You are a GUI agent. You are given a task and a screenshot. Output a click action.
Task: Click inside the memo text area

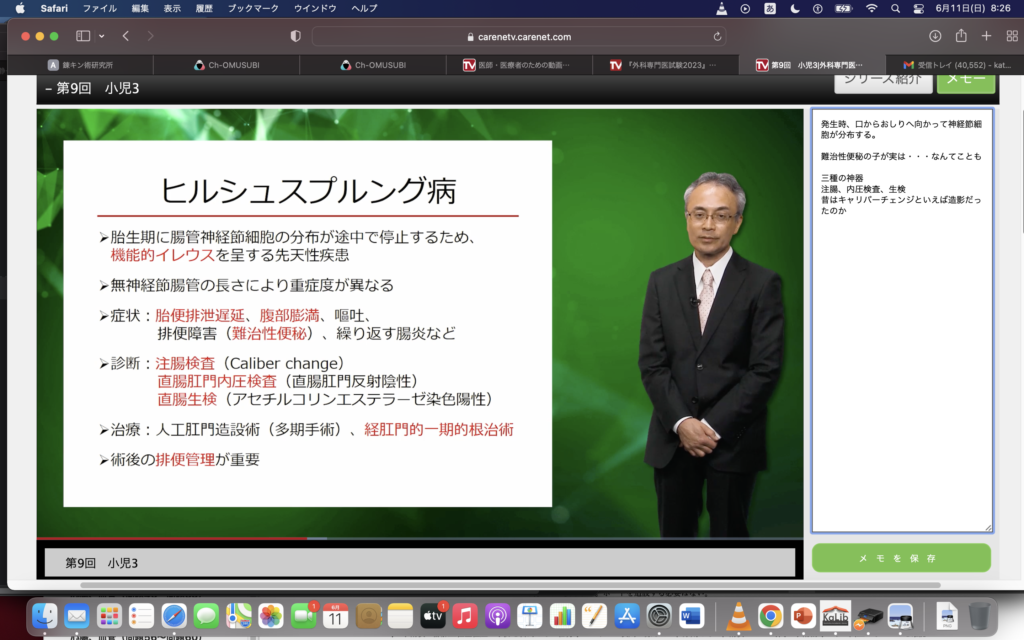pyautogui.click(x=901, y=350)
